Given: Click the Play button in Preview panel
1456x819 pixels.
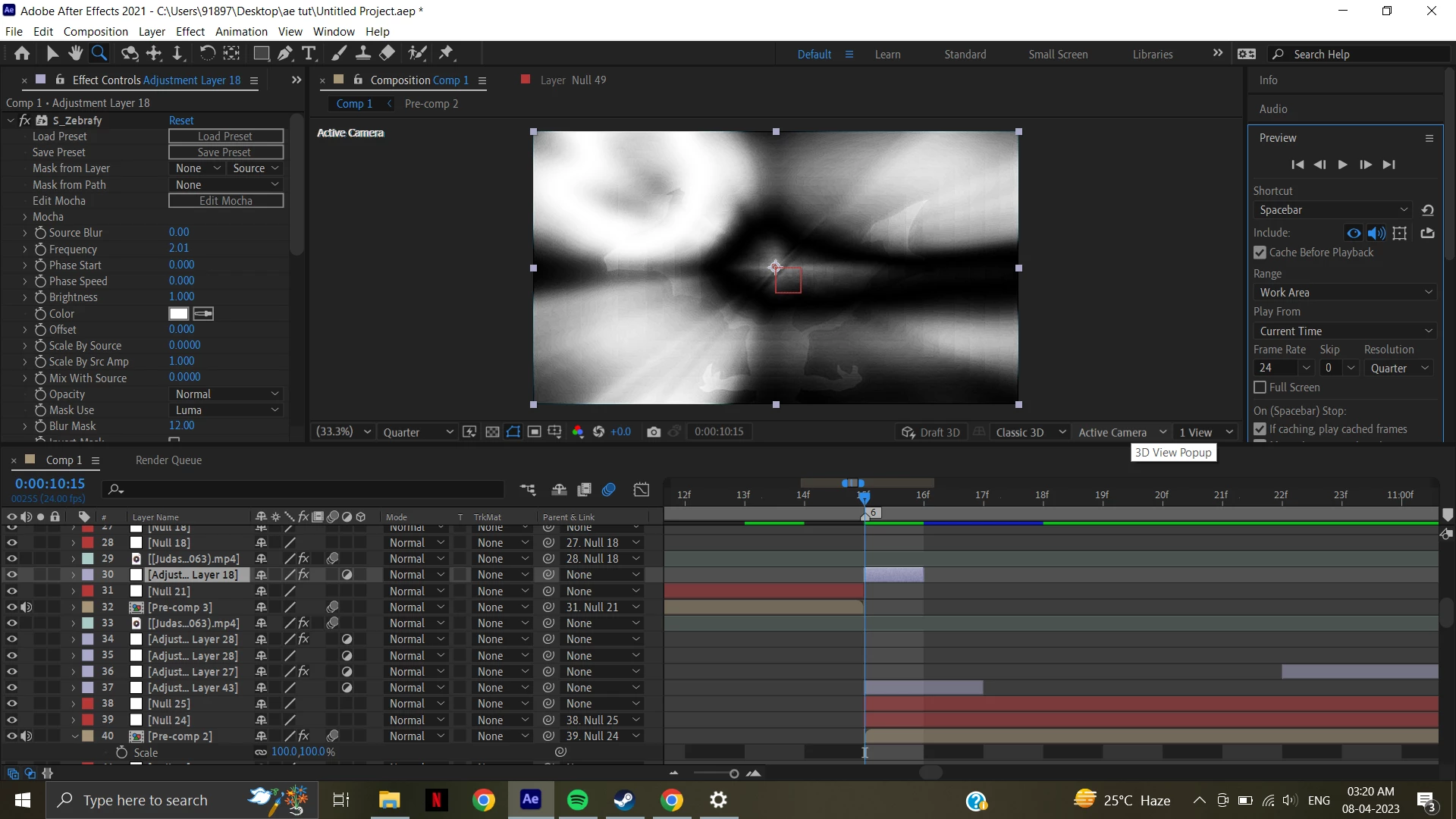Looking at the screenshot, I should 1342,165.
